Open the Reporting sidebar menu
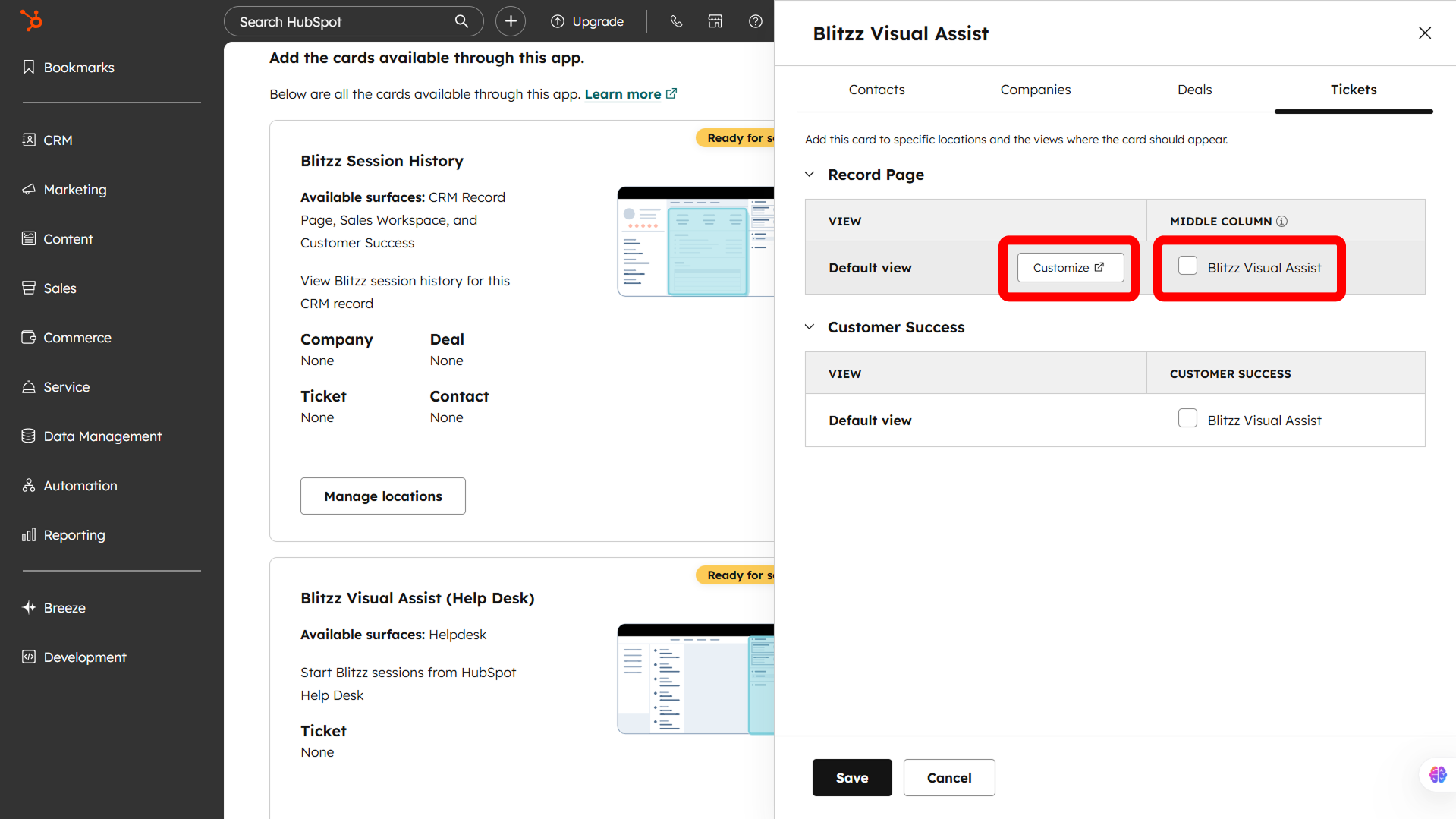 point(64,535)
